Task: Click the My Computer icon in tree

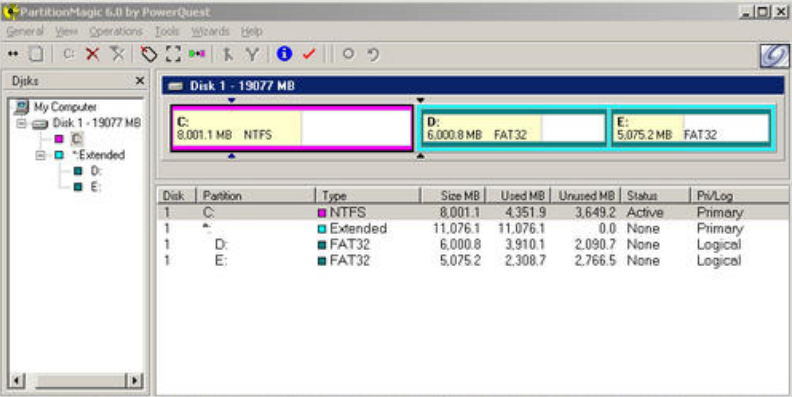Action: [22, 107]
